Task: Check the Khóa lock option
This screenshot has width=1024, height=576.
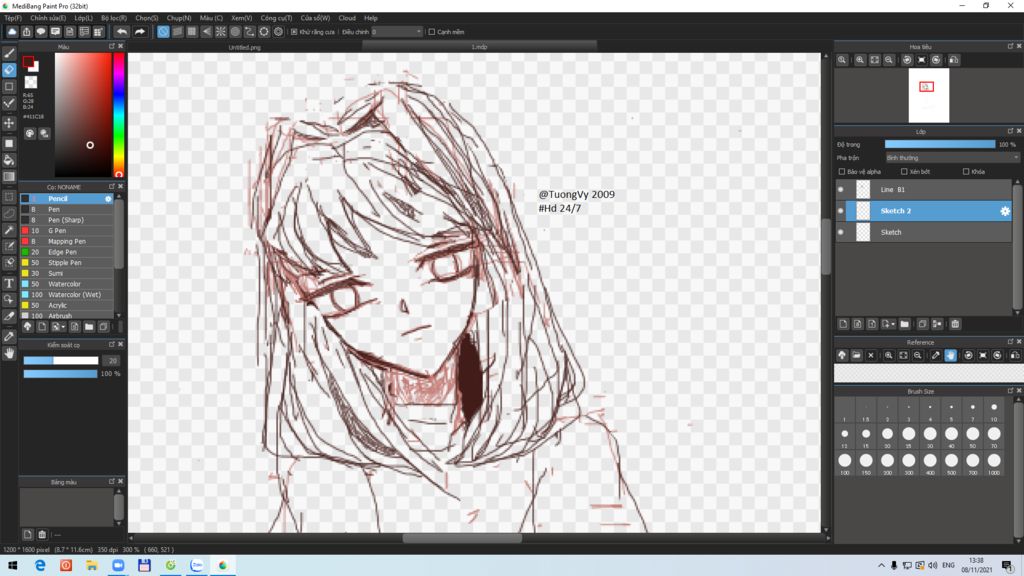Action: (966, 172)
